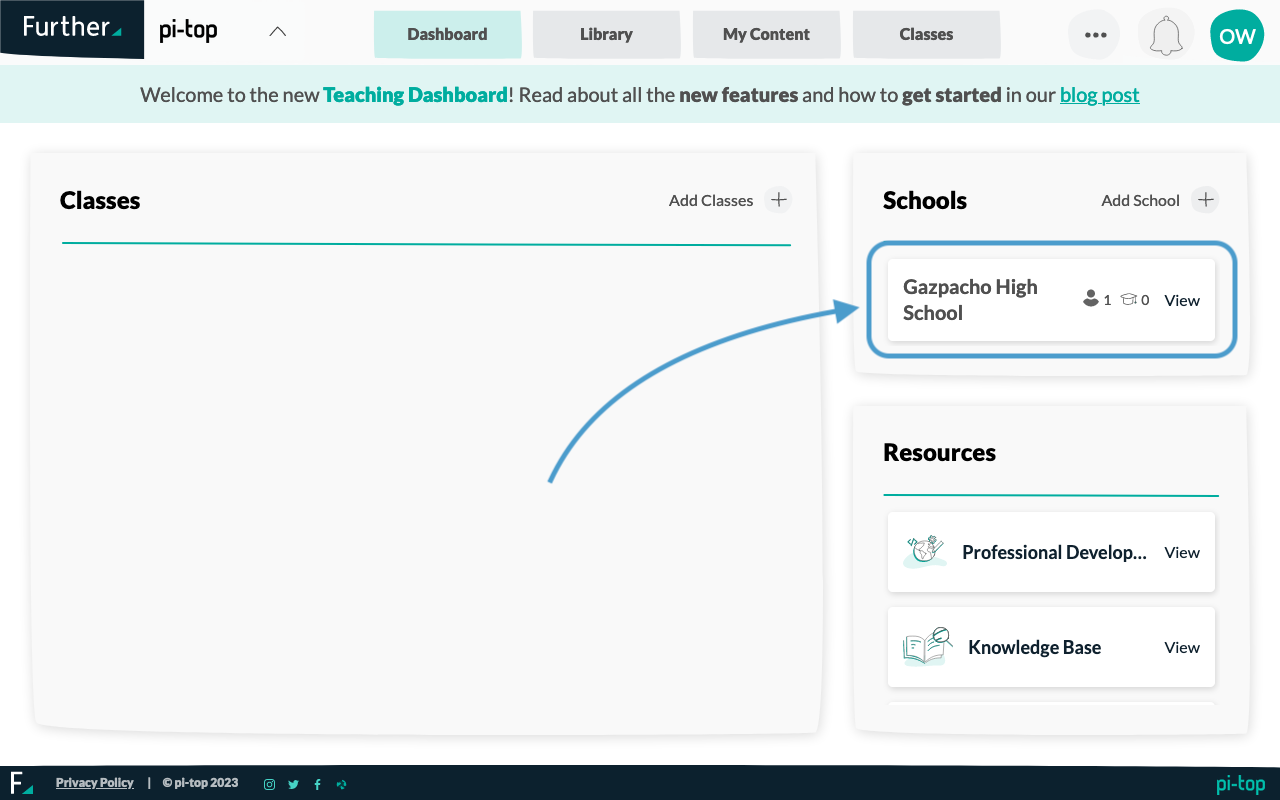Click the Add School label
This screenshot has height=800, width=1280.
pos(1140,200)
